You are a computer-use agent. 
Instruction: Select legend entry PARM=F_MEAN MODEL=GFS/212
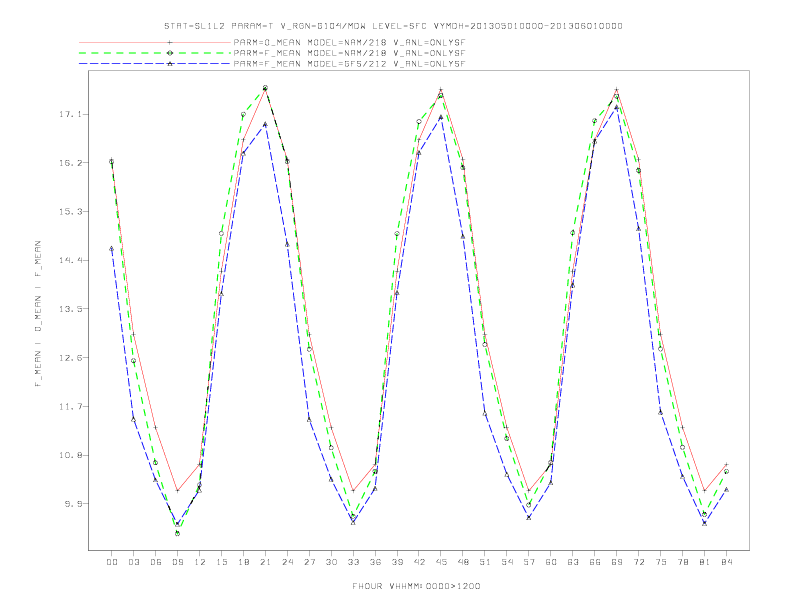349,64
